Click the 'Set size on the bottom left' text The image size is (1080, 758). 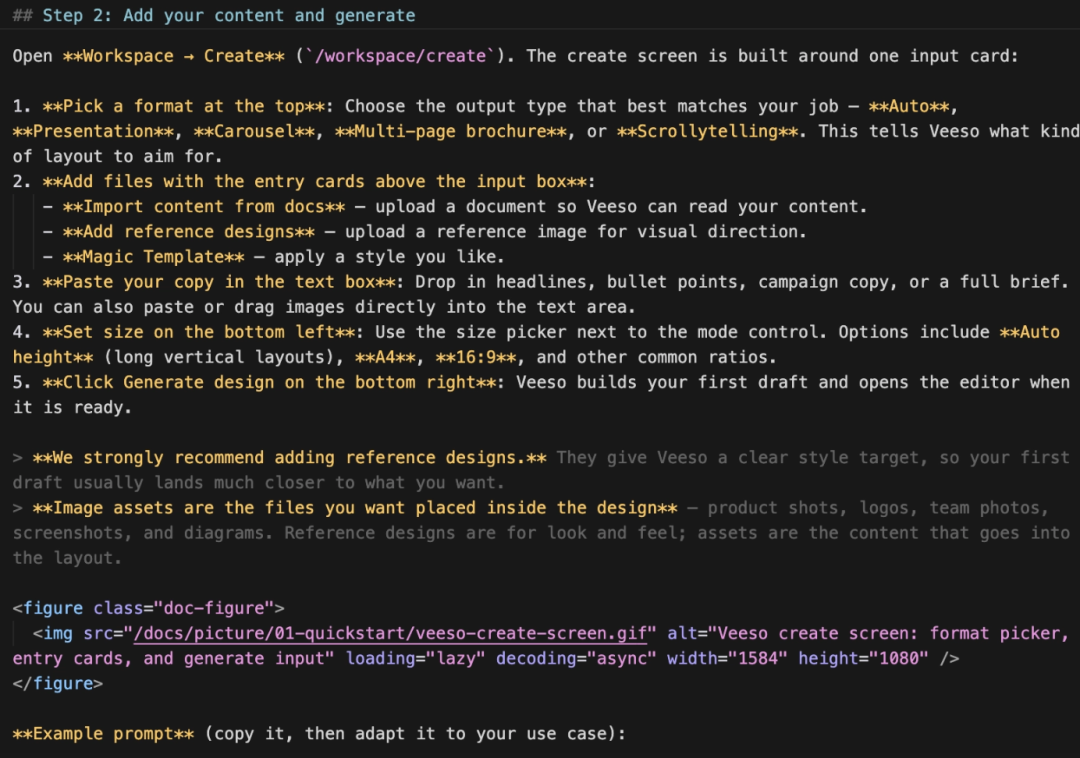(x=198, y=332)
